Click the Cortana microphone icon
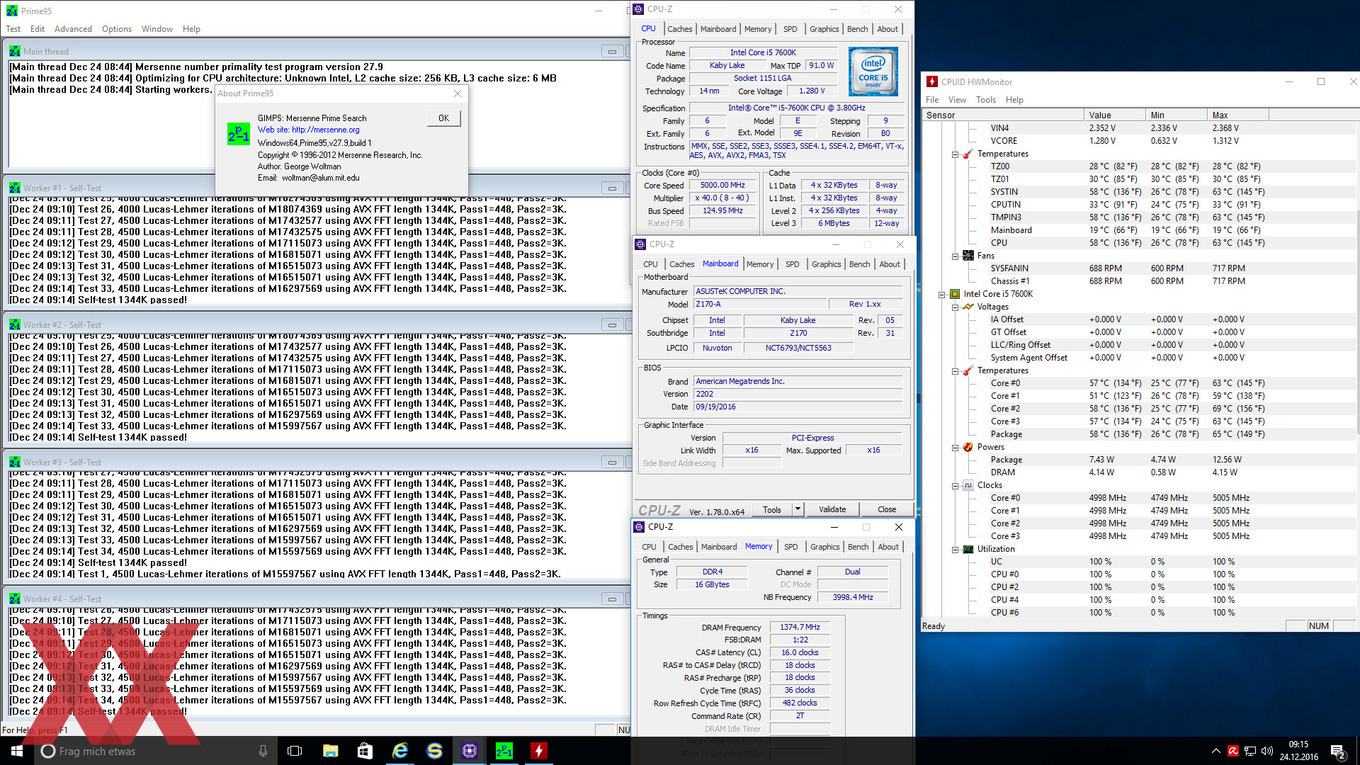This screenshot has width=1360, height=765. (263, 751)
